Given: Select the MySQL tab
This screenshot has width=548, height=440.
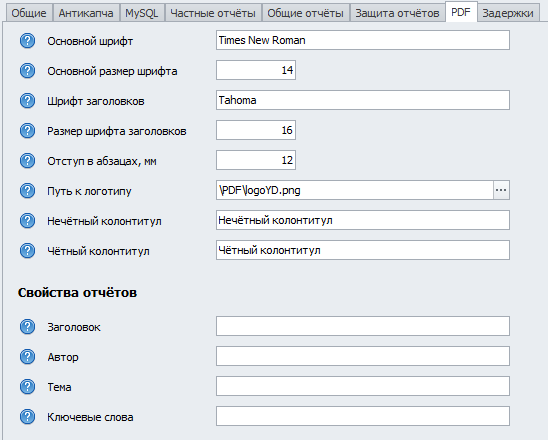Looking at the screenshot, I should (142, 13).
